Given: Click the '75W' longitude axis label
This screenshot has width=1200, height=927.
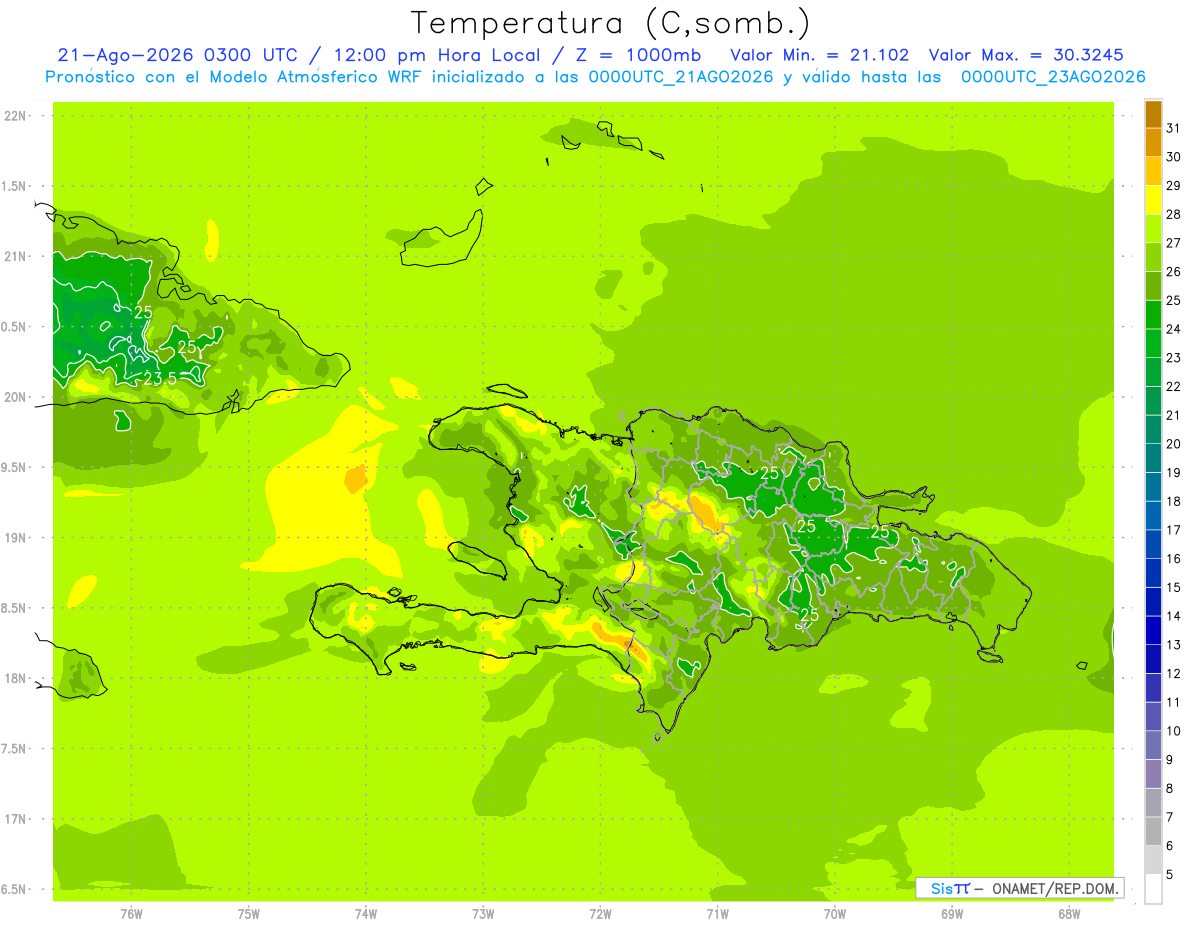Looking at the screenshot, I should [249, 914].
